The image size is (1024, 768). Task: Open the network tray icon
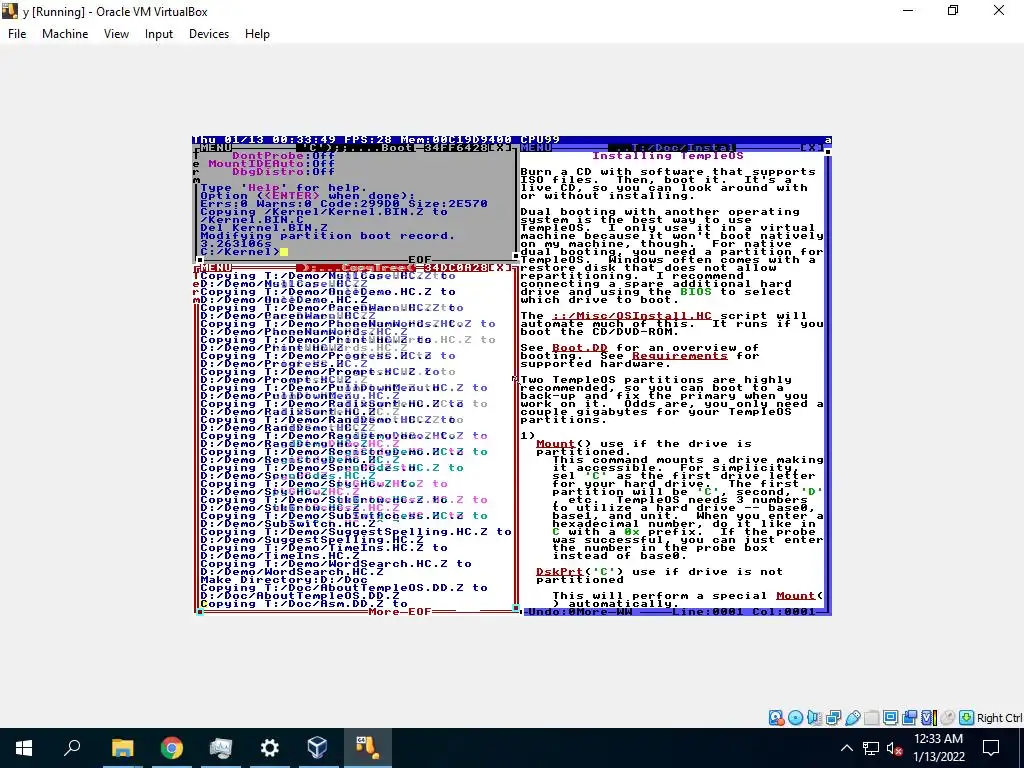(x=871, y=748)
